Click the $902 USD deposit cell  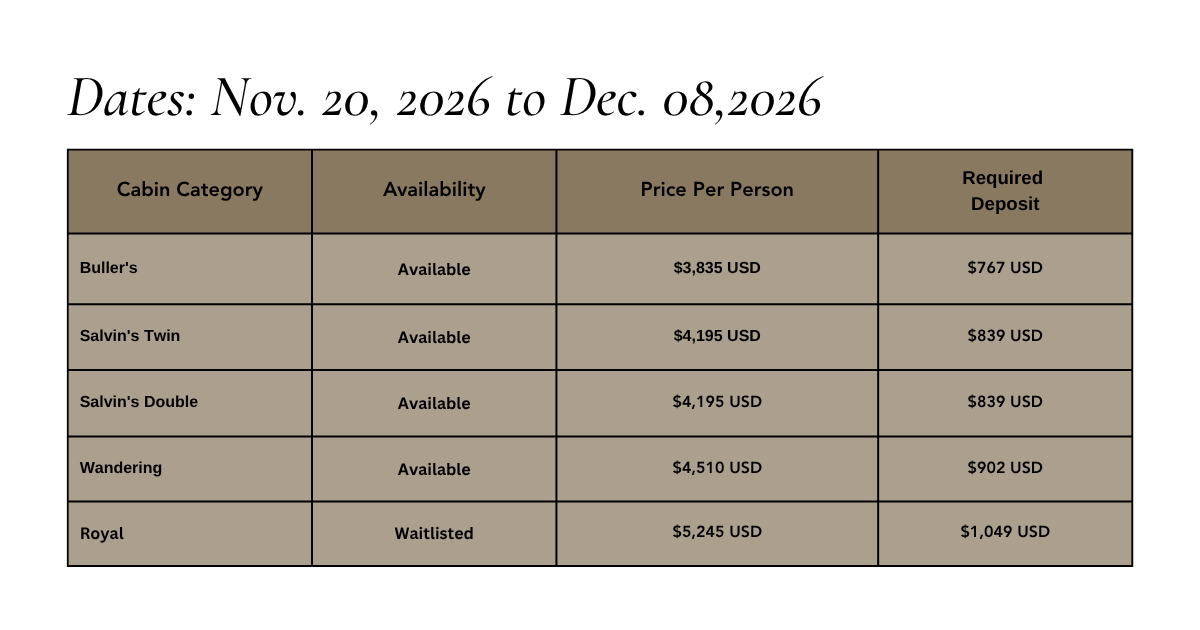1005,468
